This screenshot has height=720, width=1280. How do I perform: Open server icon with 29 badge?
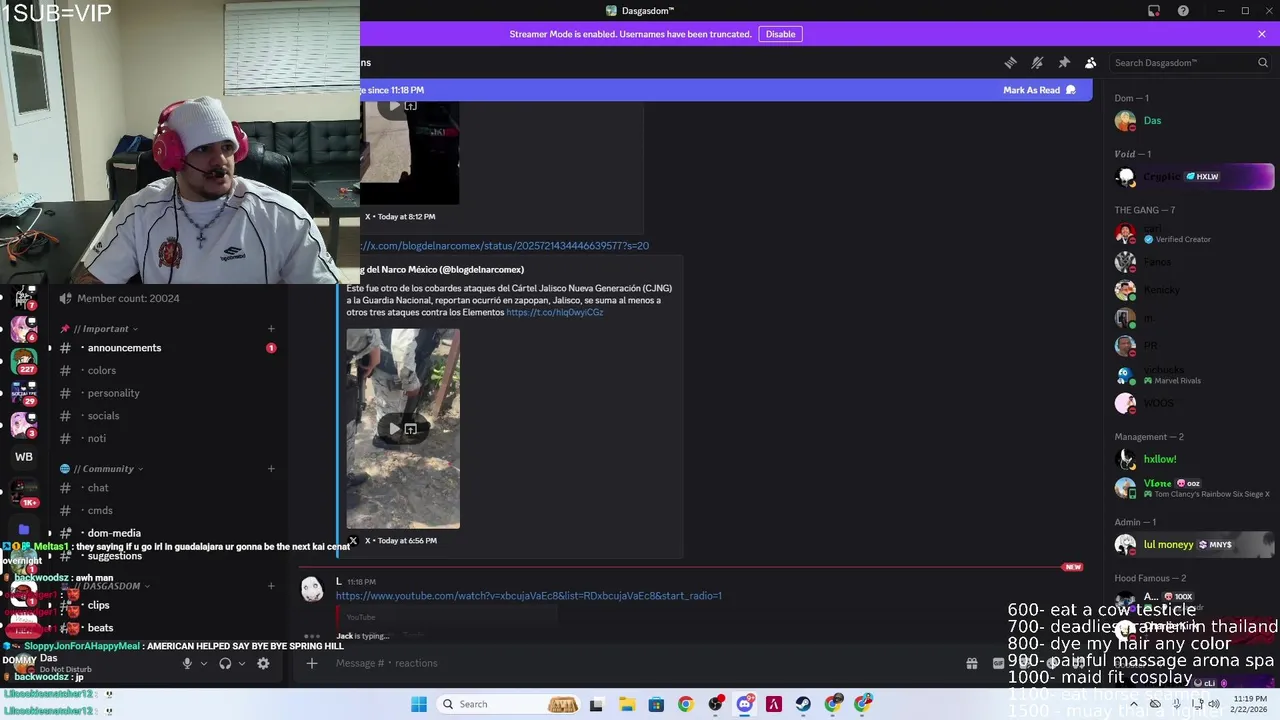[x=24, y=393]
